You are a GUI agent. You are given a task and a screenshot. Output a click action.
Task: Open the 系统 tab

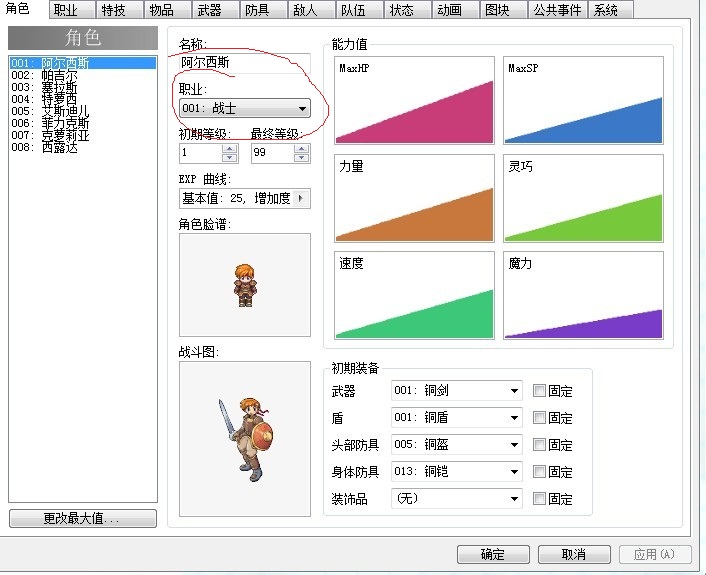[x=611, y=9]
